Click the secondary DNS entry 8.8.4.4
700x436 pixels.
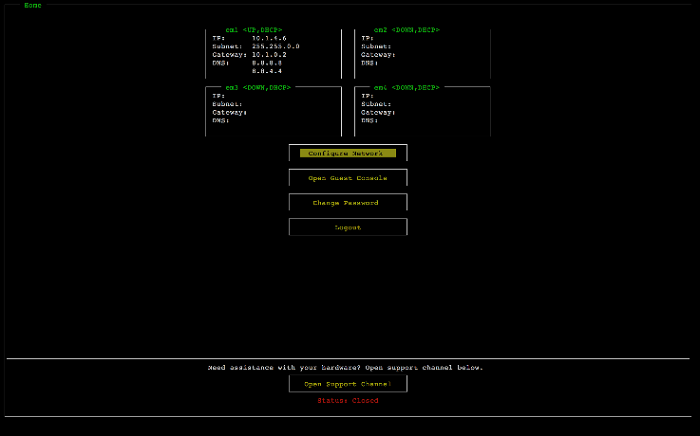[266, 71]
